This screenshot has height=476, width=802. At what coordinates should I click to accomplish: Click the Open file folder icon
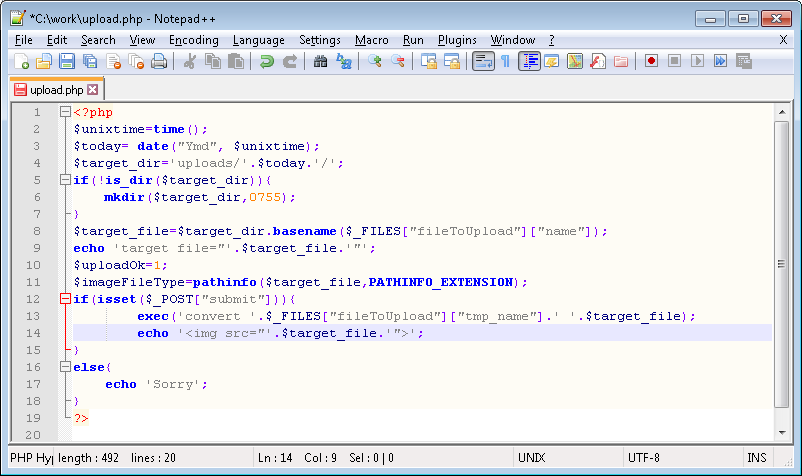(x=44, y=61)
